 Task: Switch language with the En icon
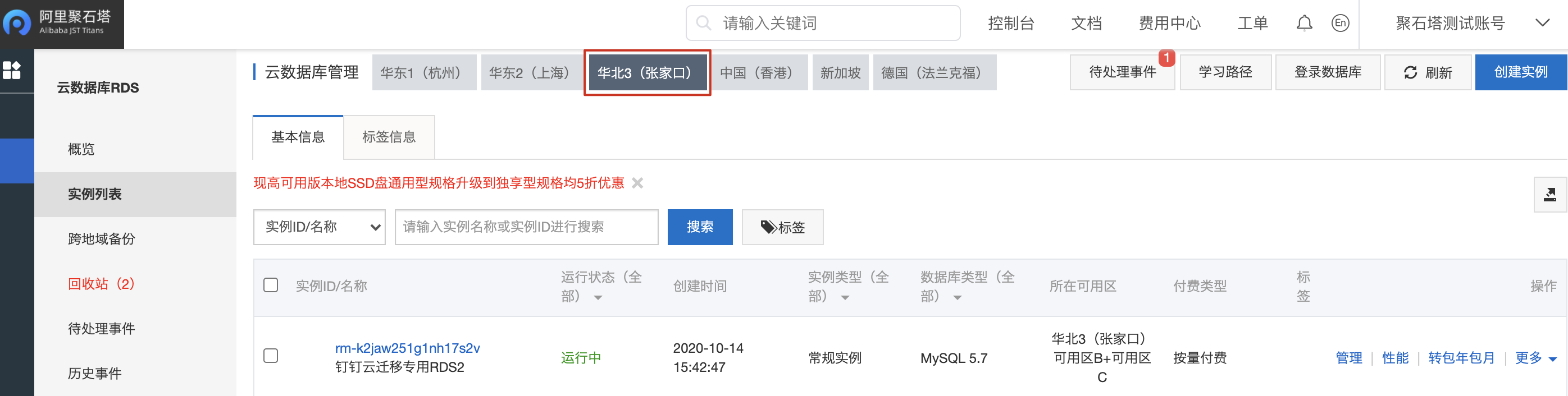[x=1340, y=23]
